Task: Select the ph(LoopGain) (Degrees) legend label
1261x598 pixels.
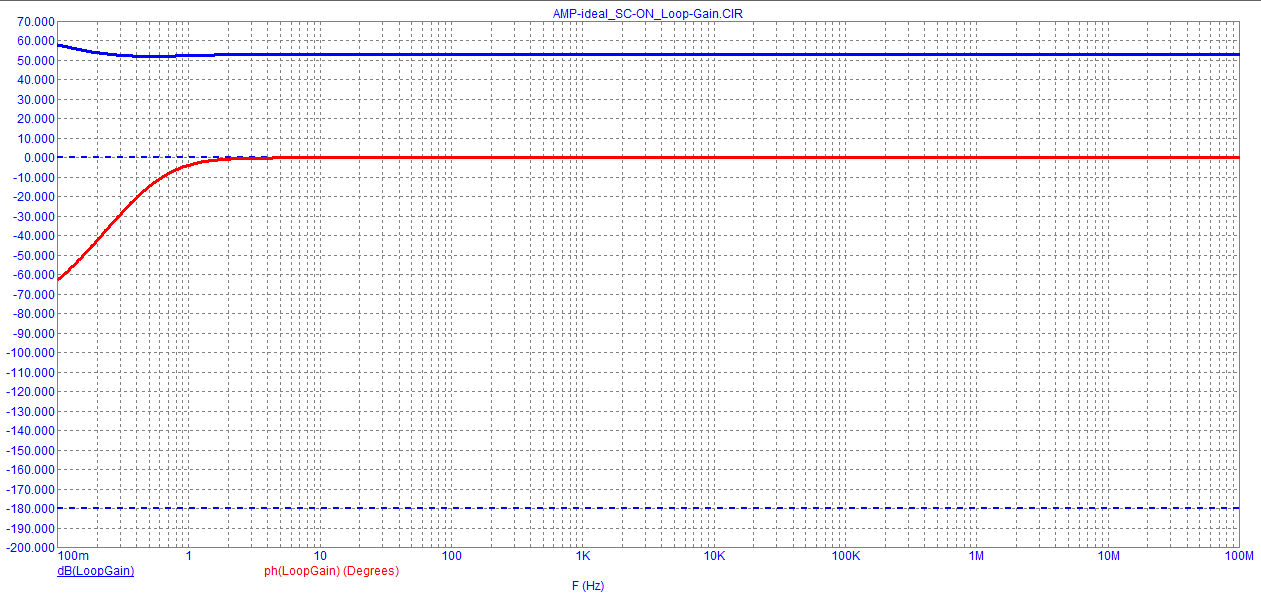Action: coord(331,571)
